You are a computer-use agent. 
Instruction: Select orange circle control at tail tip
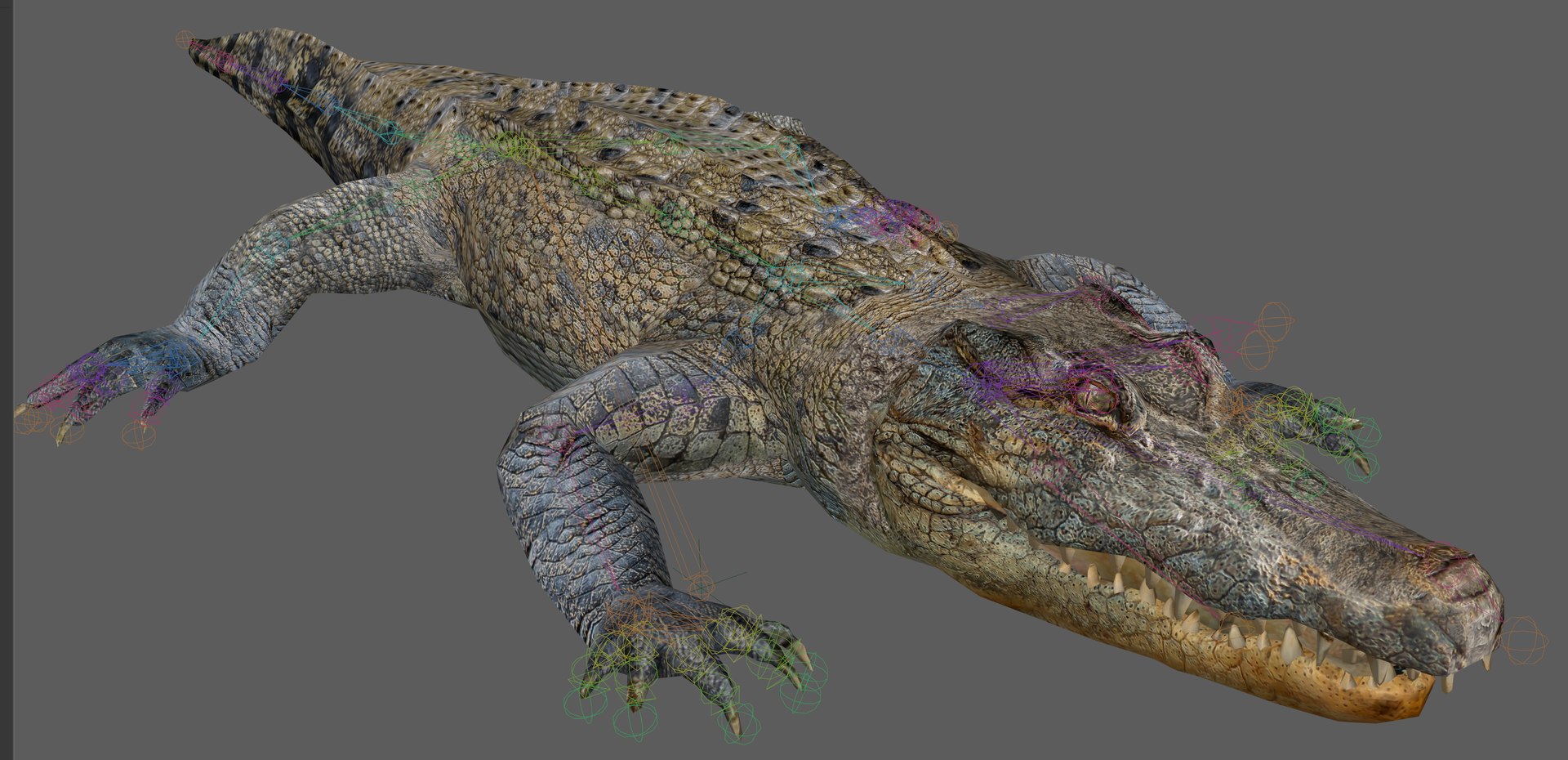pos(185,39)
